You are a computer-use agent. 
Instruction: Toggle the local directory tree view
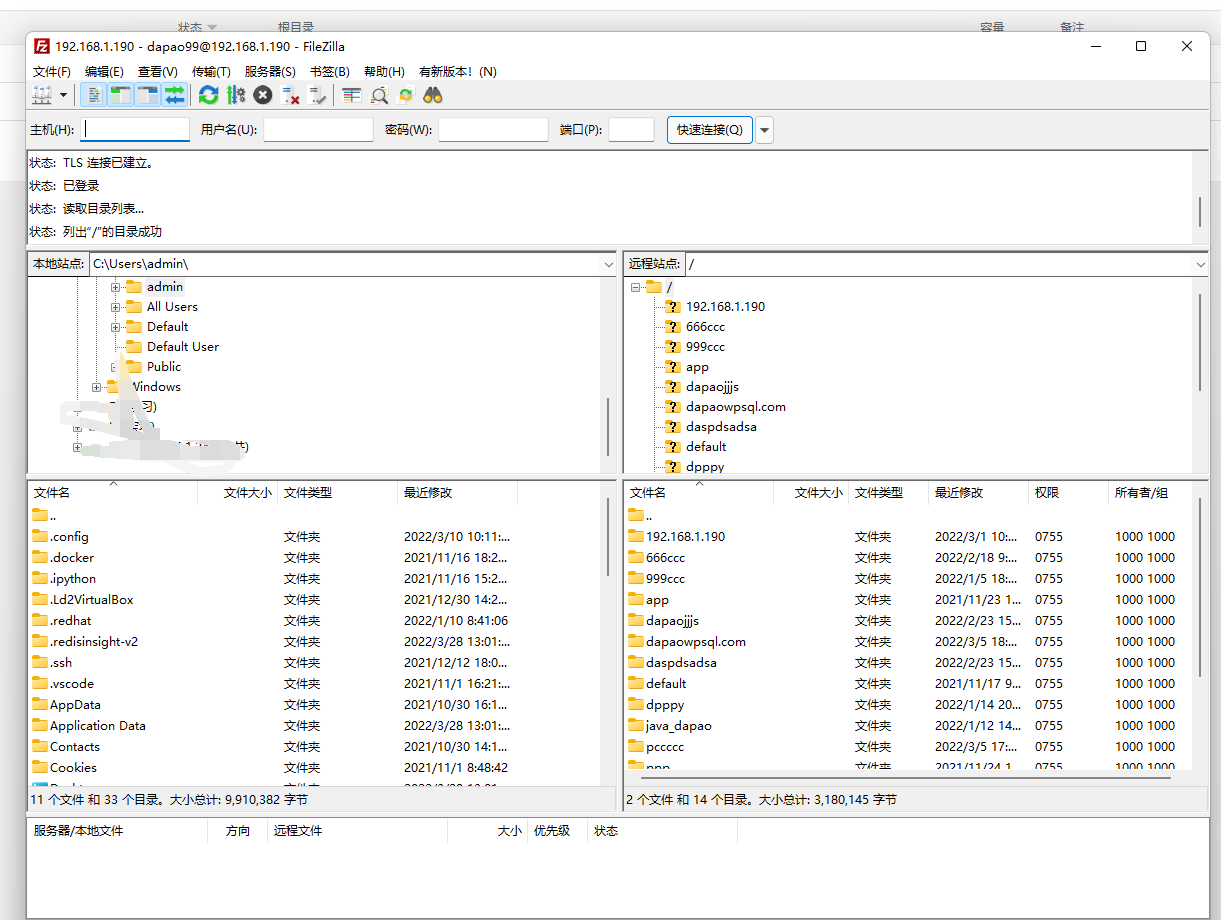tap(120, 95)
